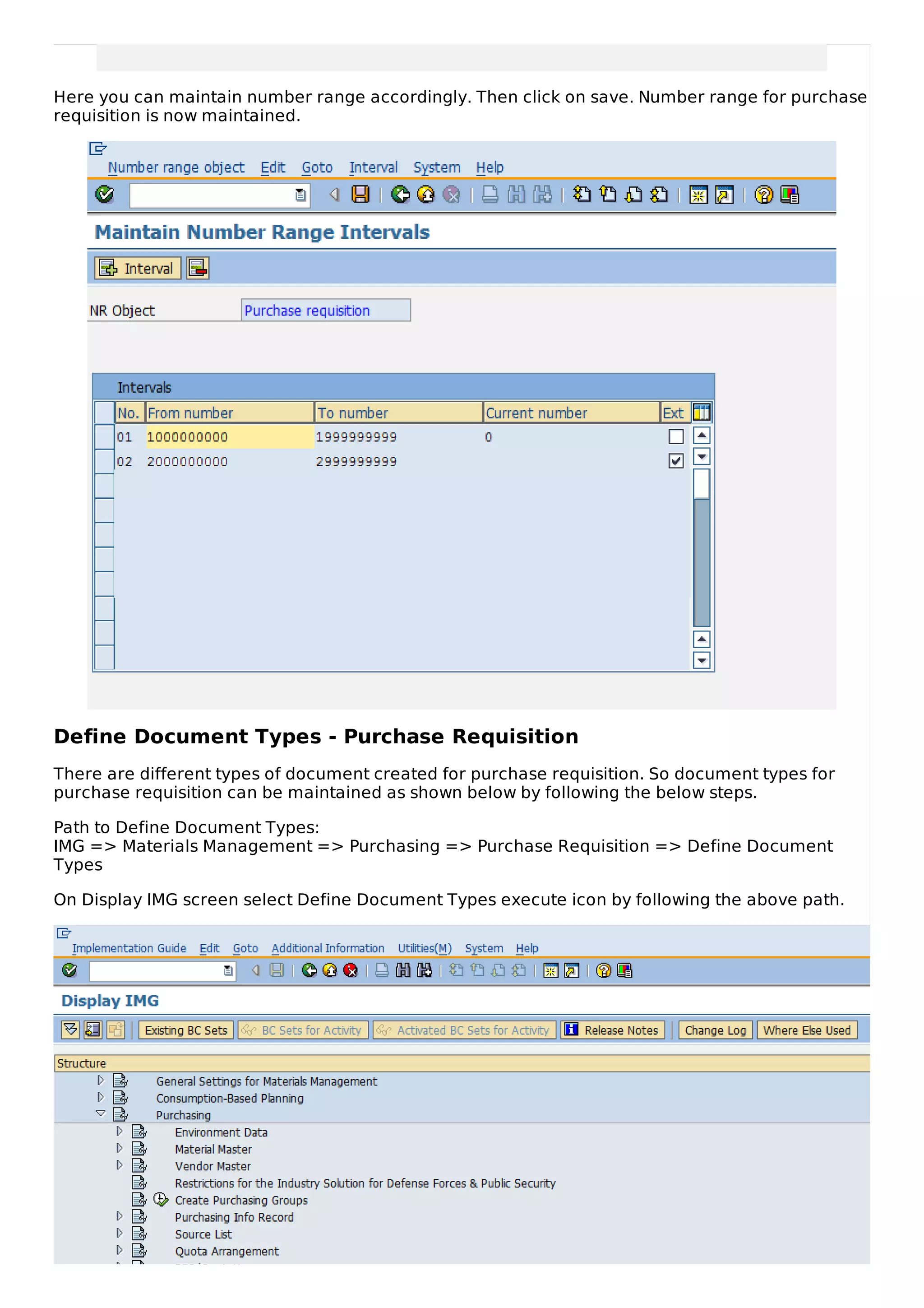924x1308 pixels.
Task: Click the green Back arrow in Number Range toolbar
Action: point(400,195)
